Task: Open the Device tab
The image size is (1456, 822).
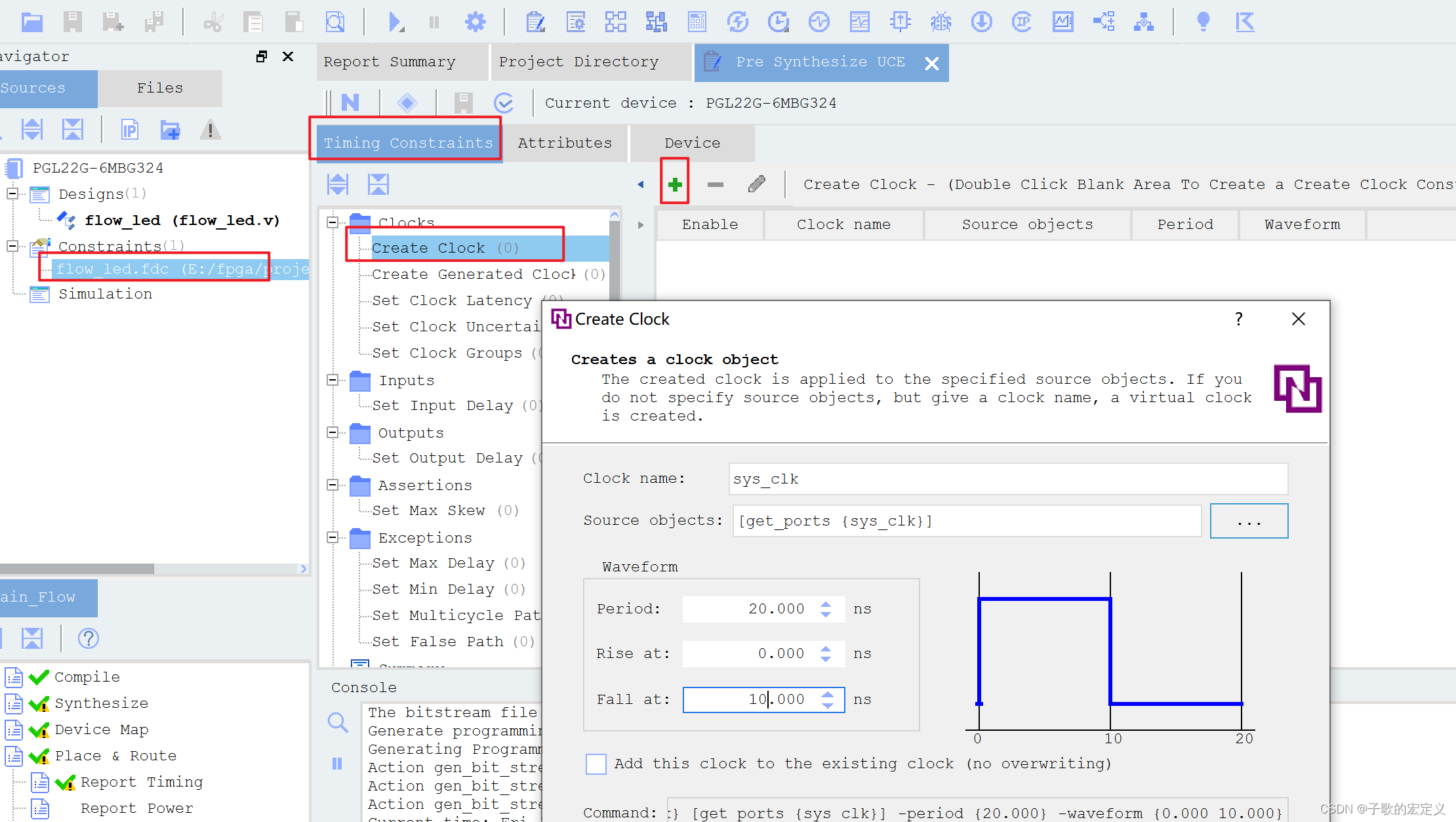Action: tap(693, 143)
